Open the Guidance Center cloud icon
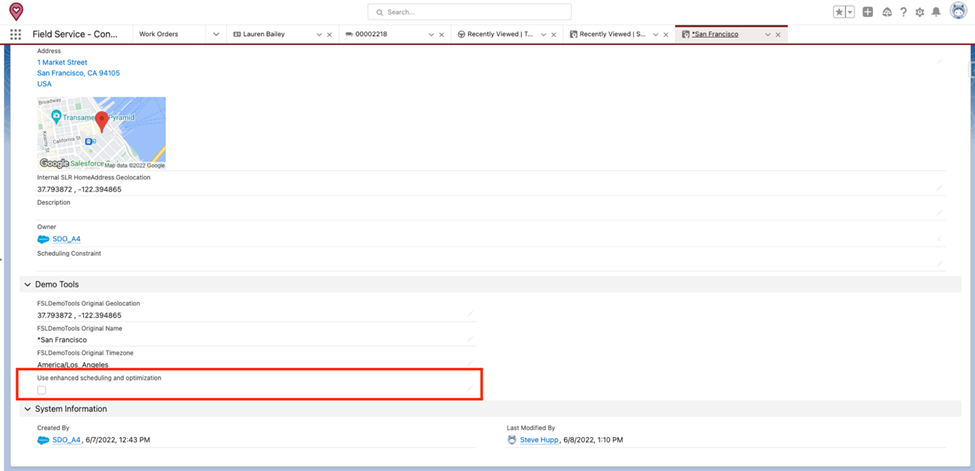Screen dimensions: 975x471 pyautogui.click(x=887, y=12)
